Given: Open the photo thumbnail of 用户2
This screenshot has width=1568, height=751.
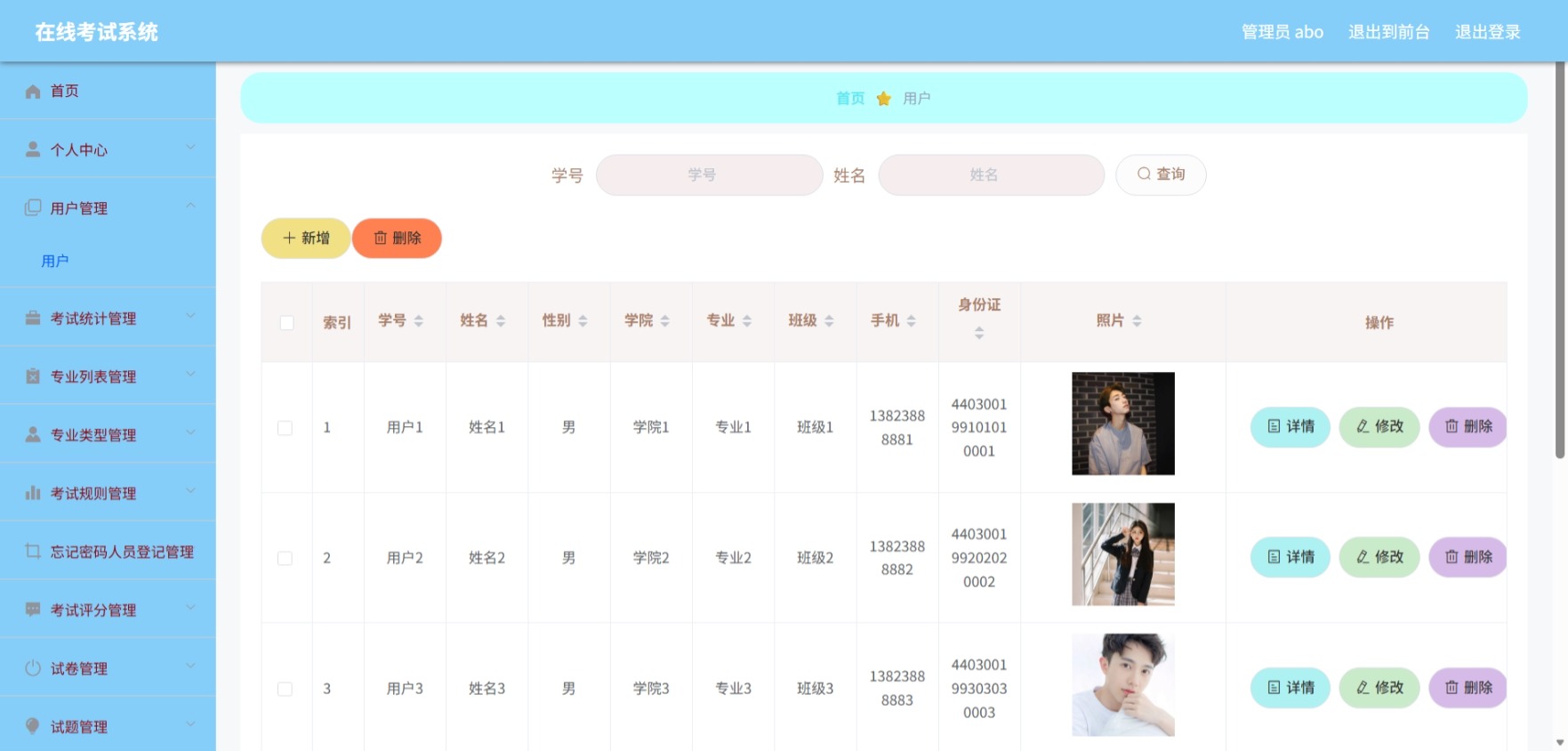Looking at the screenshot, I should click(x=1123, y=554).
